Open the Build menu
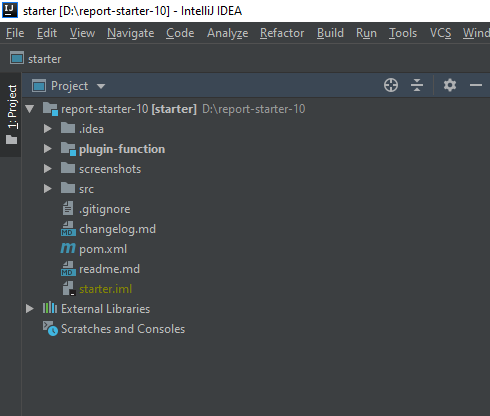This screenshot has width=490, height=416. pos(330,33)
